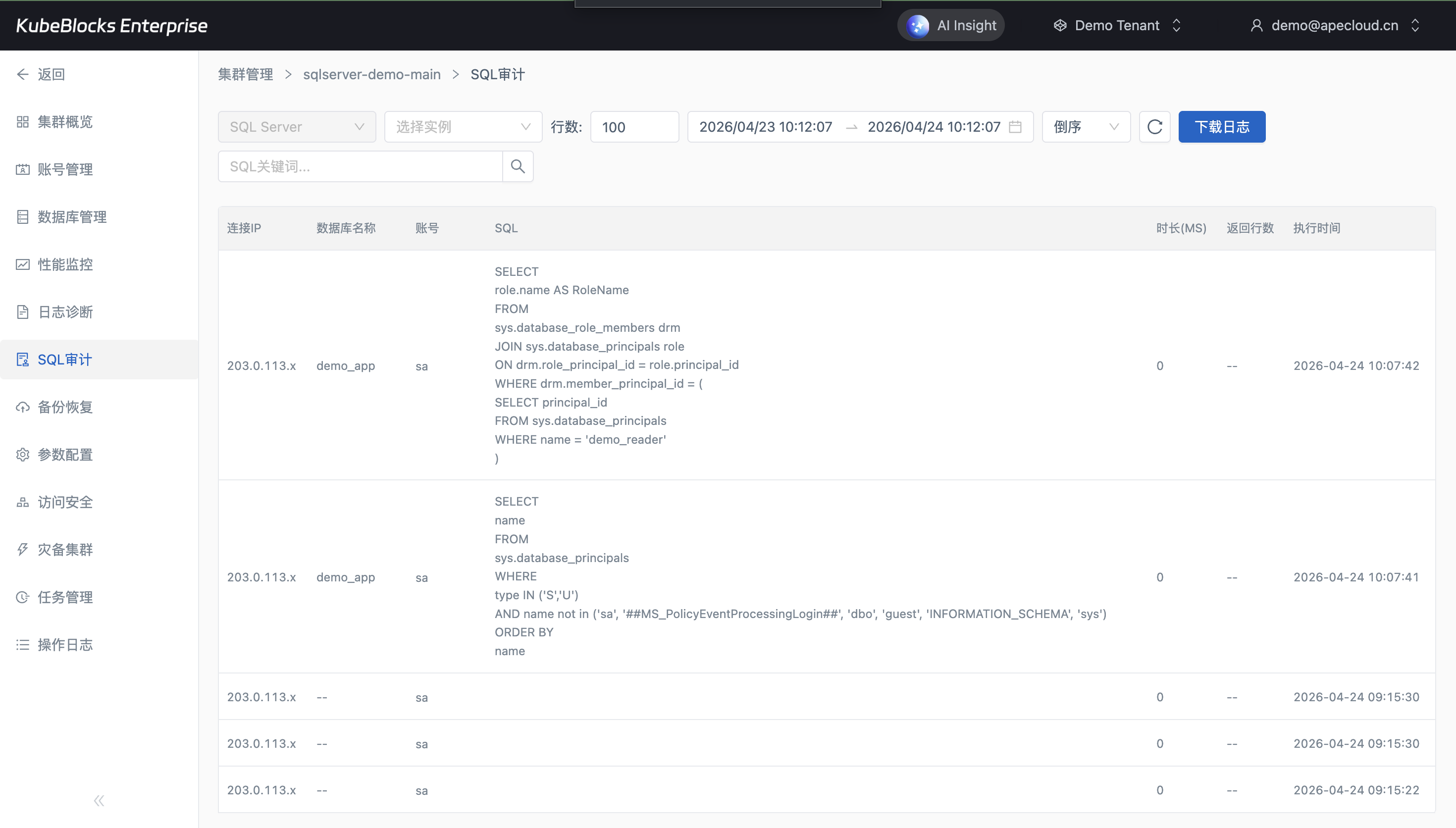Expand the SQL Server engine dropdown
This screenshot has height=828, width=1456.
(296, 126)
